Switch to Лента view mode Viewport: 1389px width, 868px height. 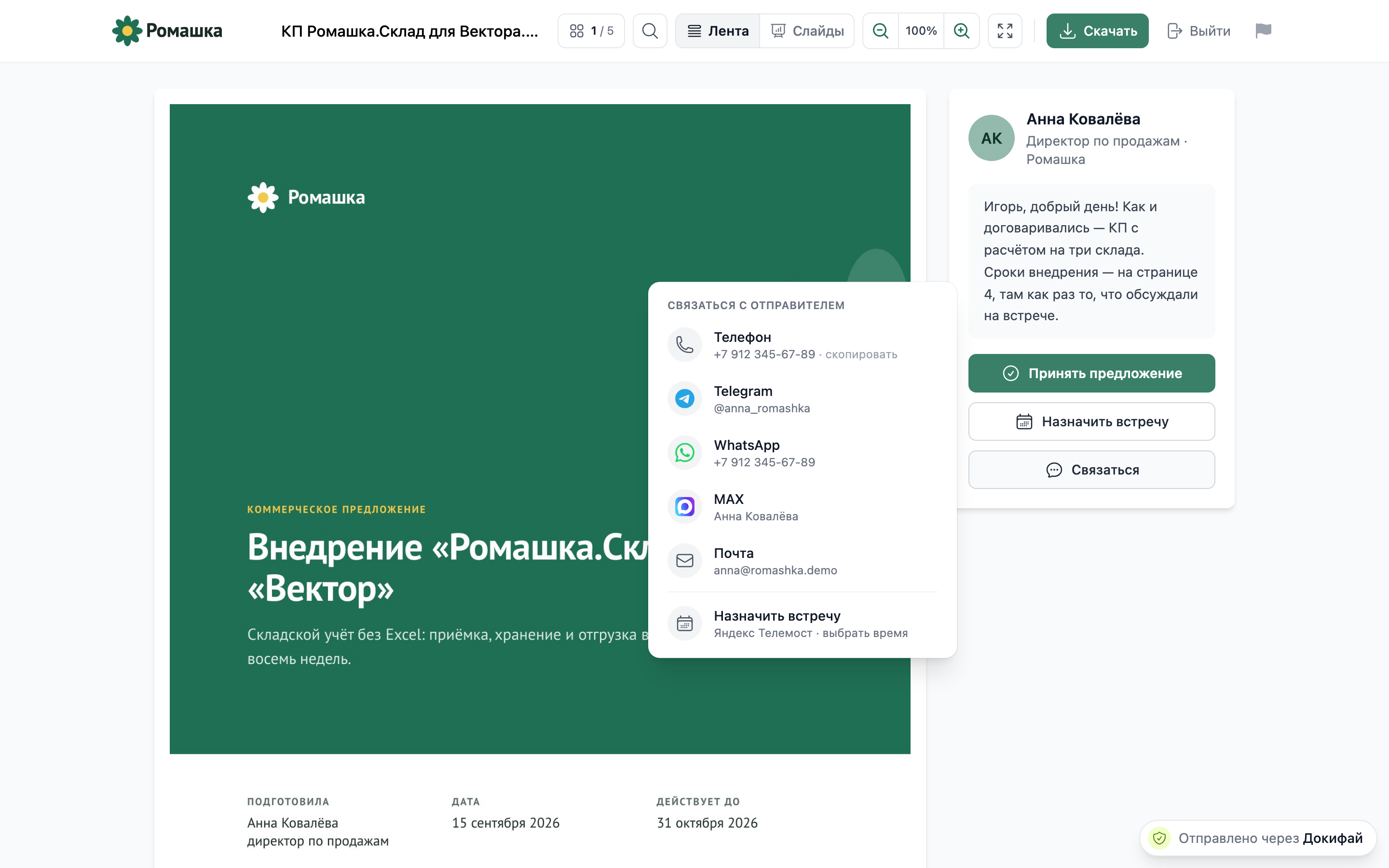coord(718,31)
